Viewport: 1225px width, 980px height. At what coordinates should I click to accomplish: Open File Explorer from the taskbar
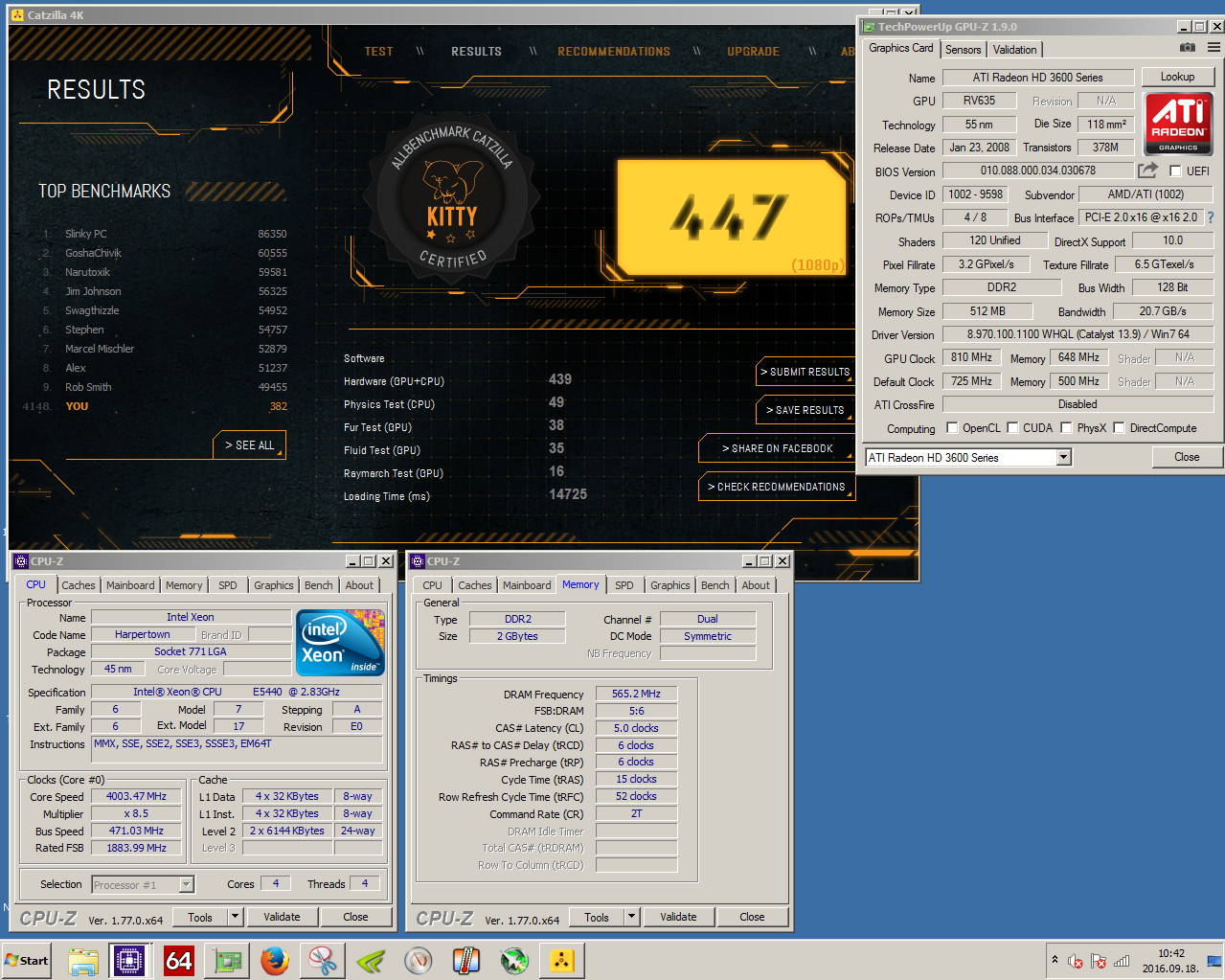click(x=83, y=961)
